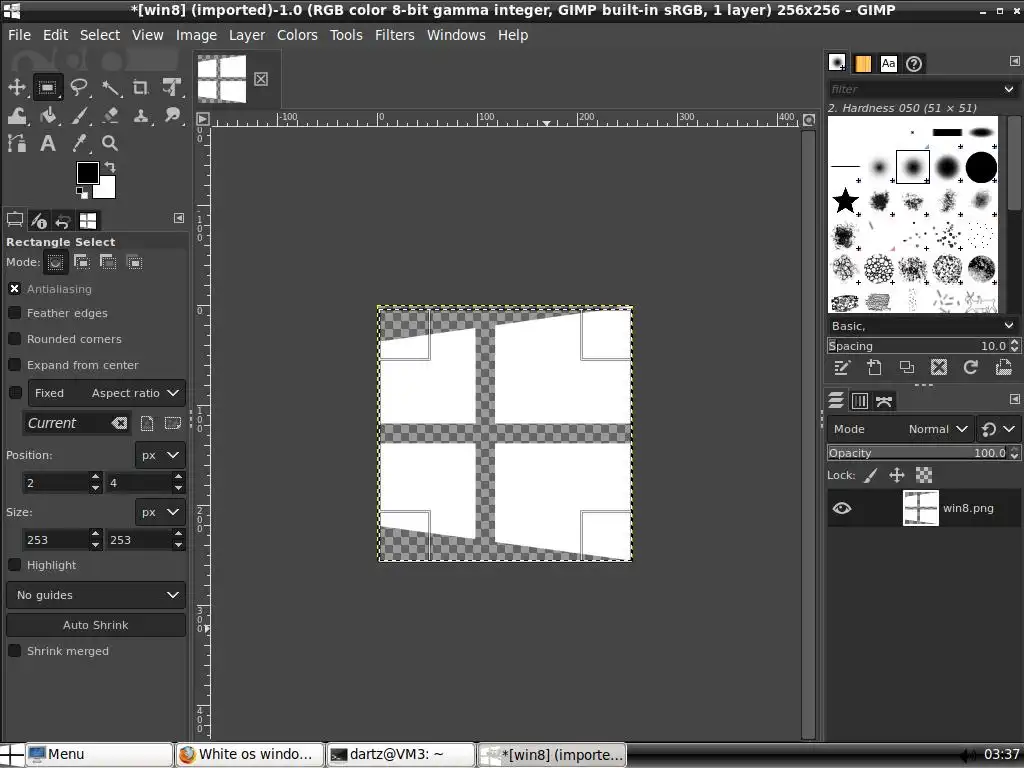Select the Free Select lasso tool
The width and height of the screenshot is (1024, 768).
click(x=79, y=87)
